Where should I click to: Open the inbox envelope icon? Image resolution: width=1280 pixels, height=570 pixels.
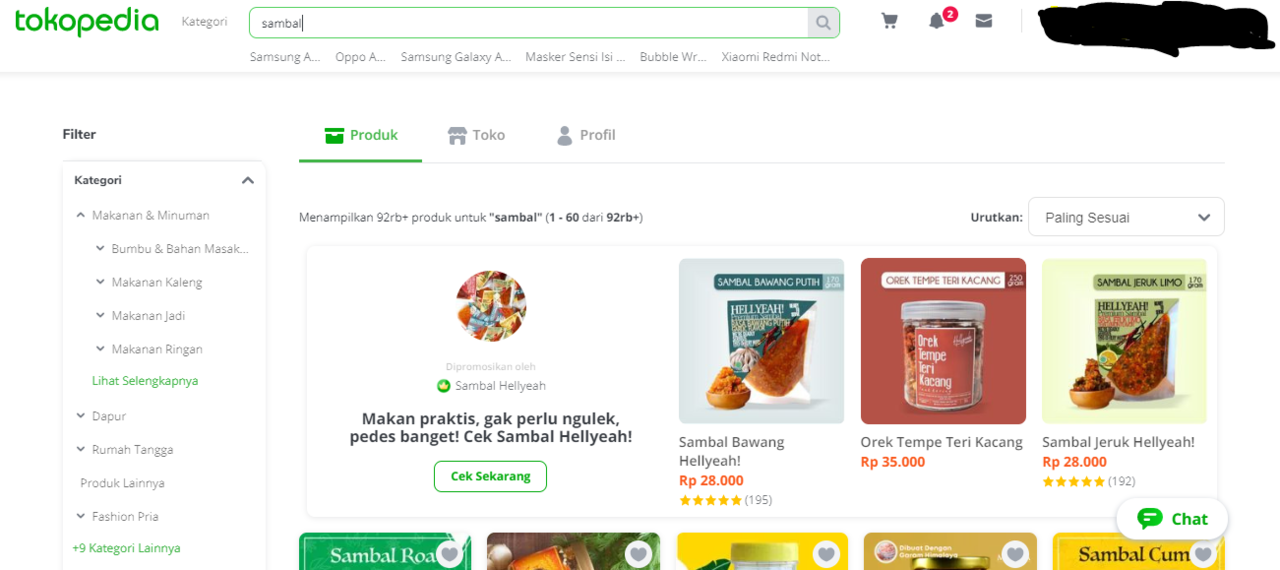984,21
